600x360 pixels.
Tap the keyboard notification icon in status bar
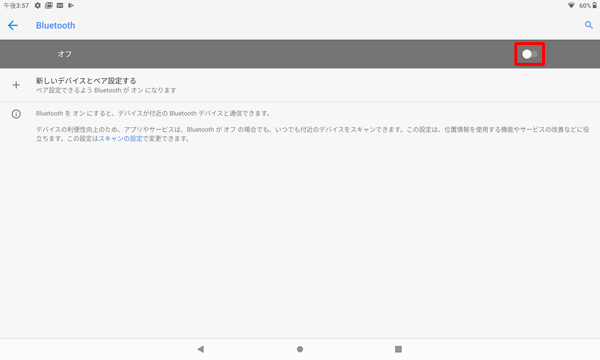click(60, 5)
